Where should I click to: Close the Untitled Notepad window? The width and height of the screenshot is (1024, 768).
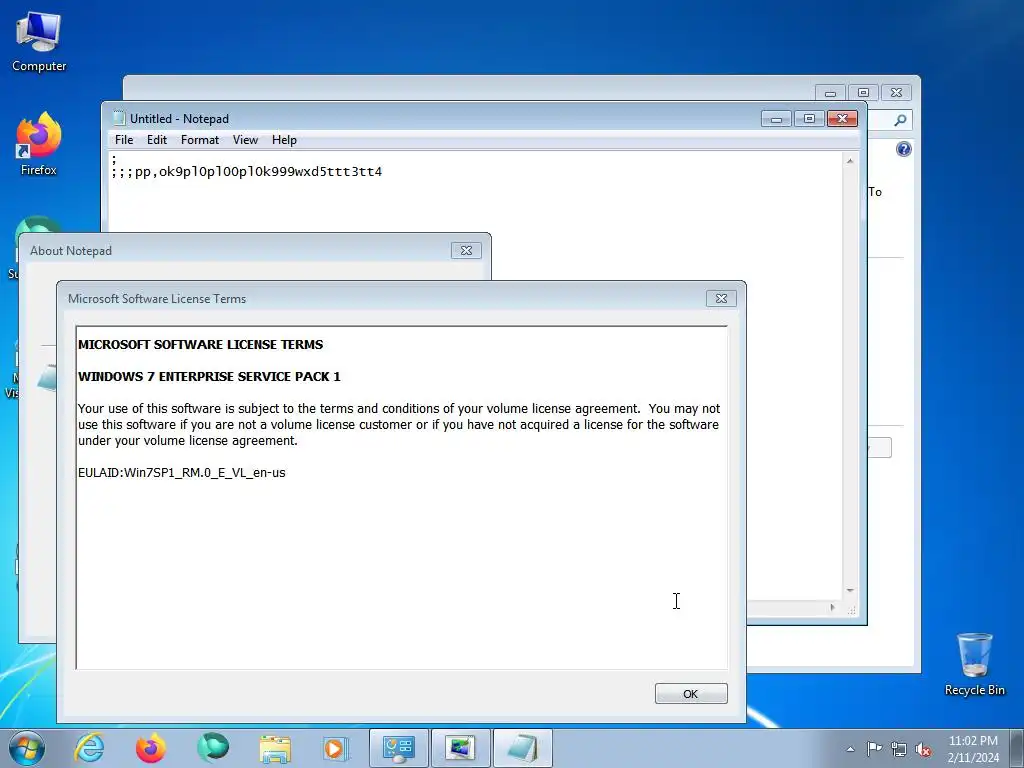842,119
